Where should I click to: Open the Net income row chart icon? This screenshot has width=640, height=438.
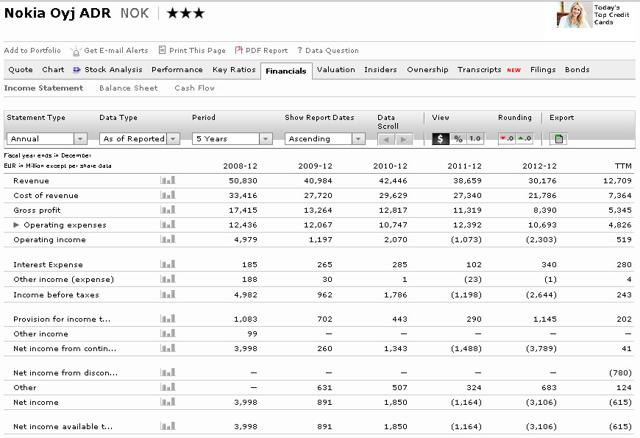pos(168,402)
